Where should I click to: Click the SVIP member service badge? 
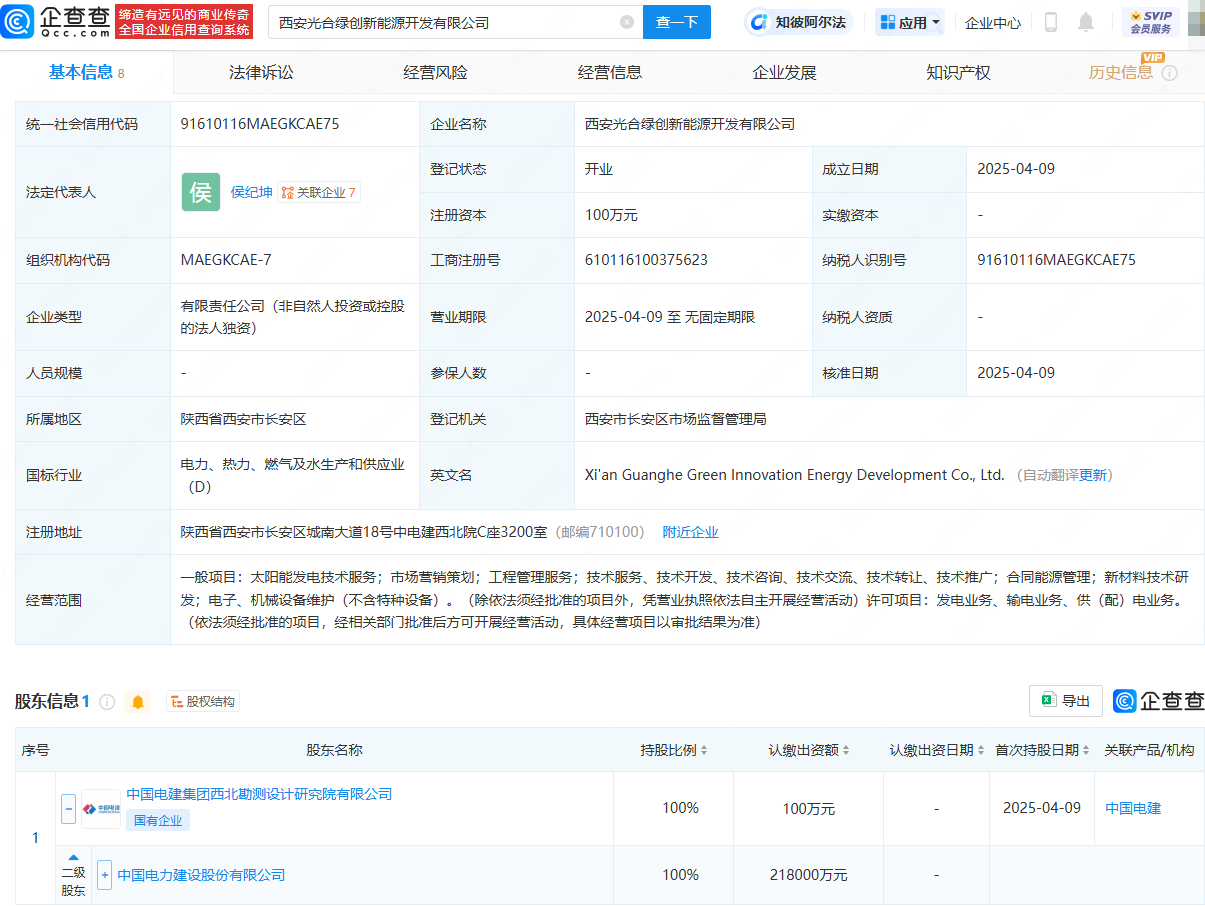1150,22
